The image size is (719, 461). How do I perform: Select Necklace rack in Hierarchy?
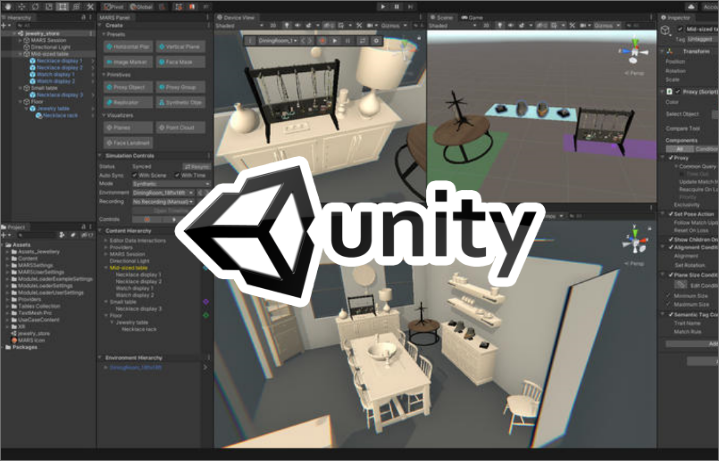click(x=60, y=116)
